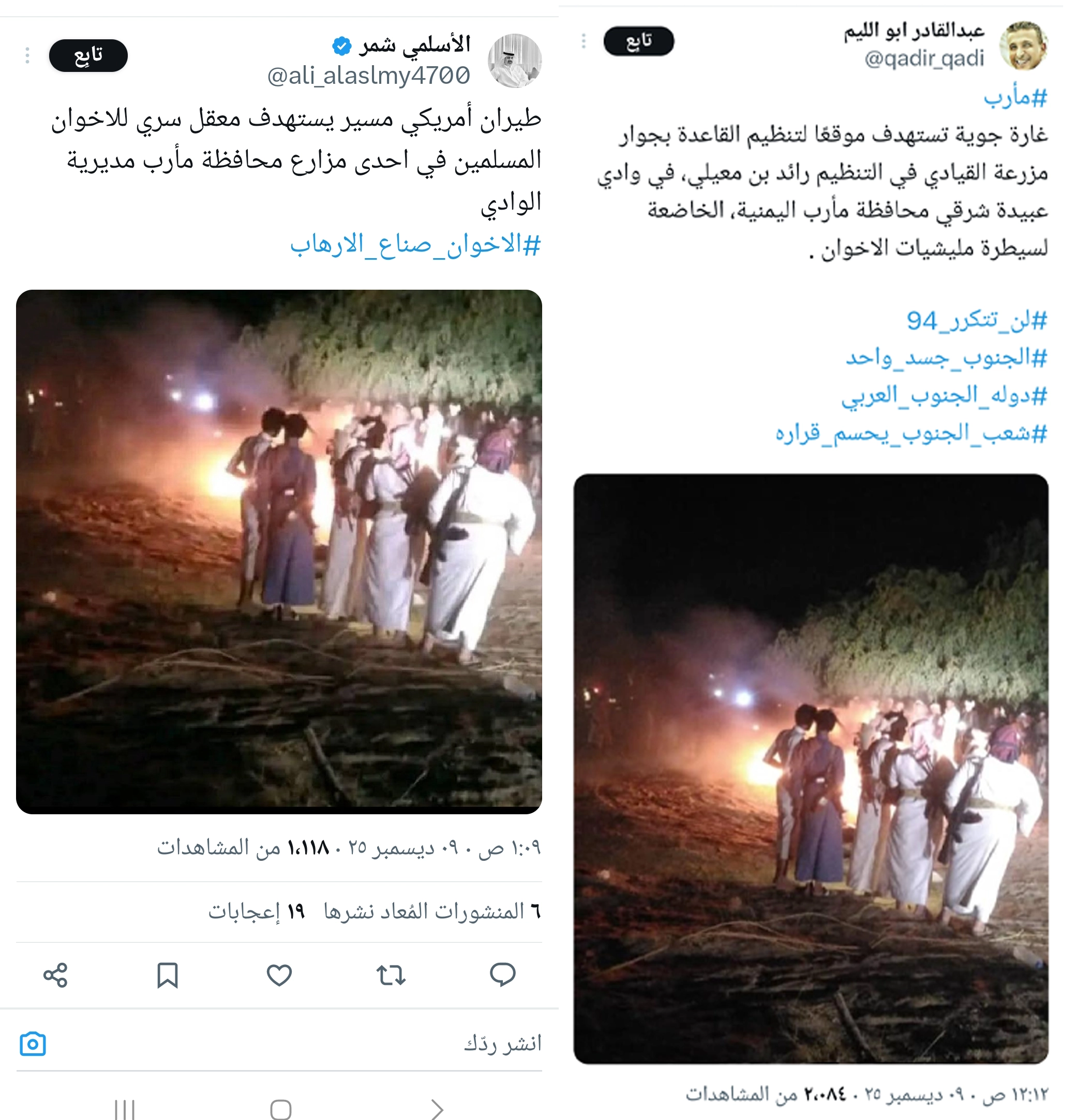Open the three-dot menu on right tweet
This screenshot has height=1120, width=1075.
pos(584,41)
